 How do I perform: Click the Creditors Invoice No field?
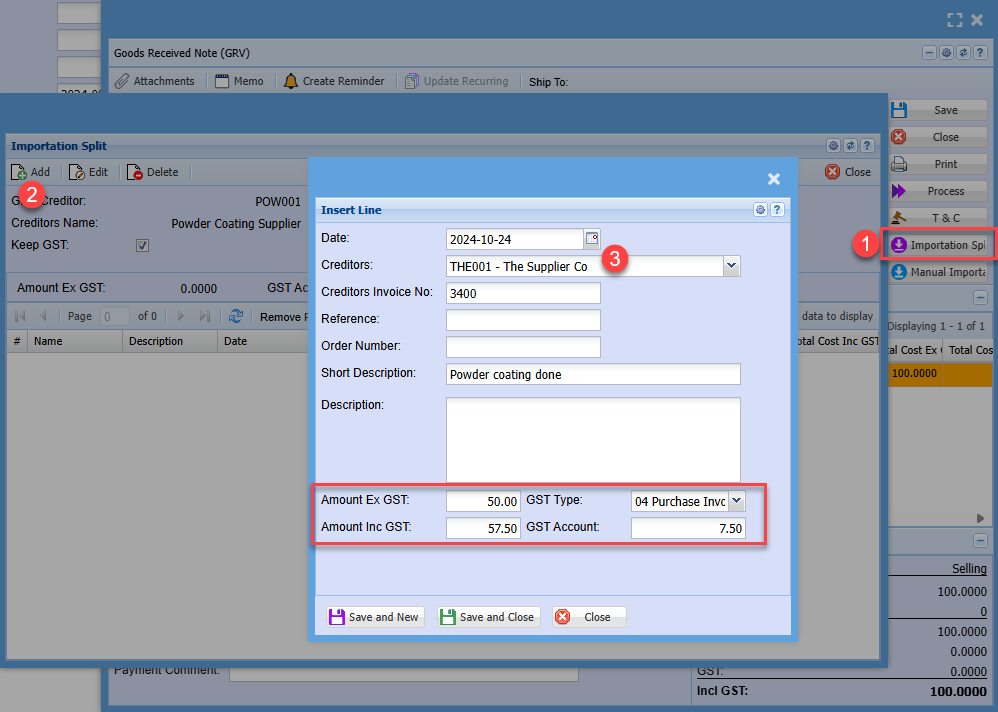point(523,293)
